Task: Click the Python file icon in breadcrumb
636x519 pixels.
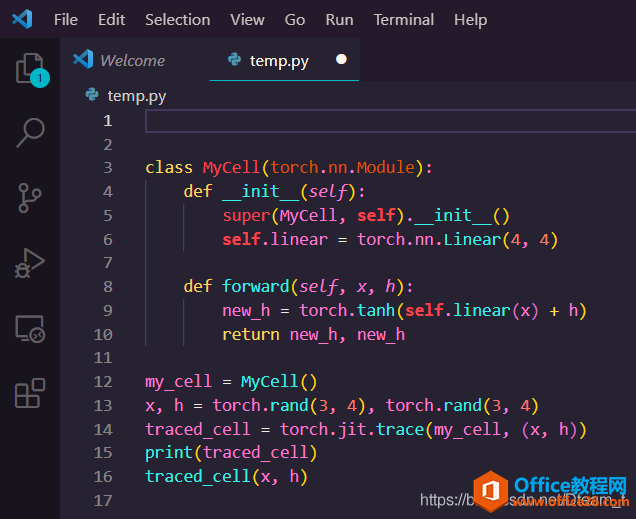Action: pos(93,96)
